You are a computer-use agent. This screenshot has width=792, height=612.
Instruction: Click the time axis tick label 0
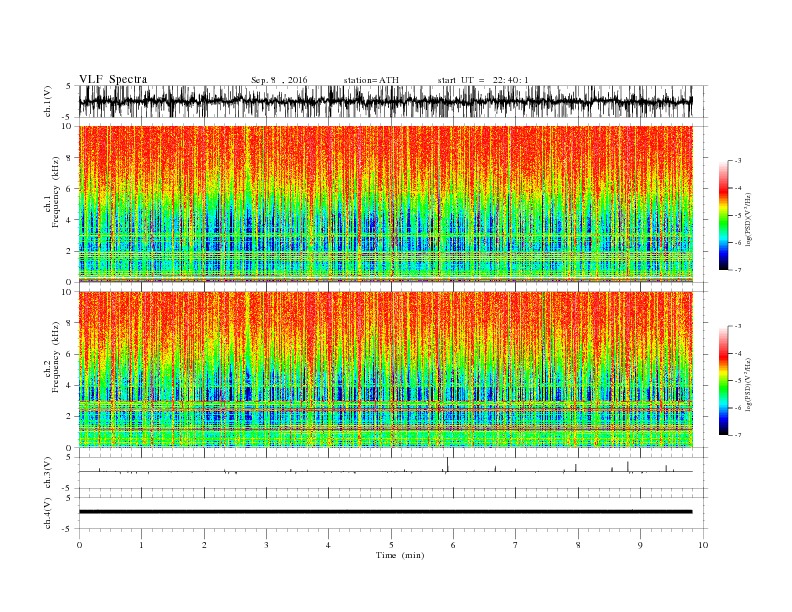click(79, 545)
